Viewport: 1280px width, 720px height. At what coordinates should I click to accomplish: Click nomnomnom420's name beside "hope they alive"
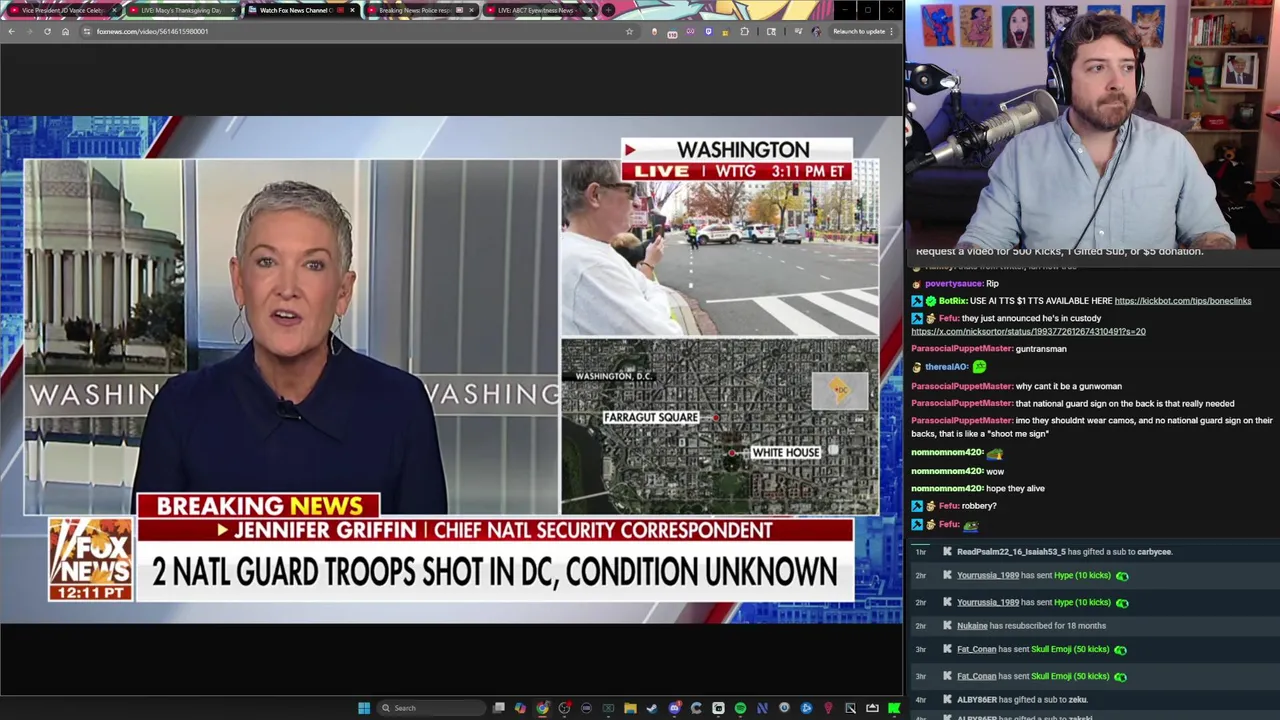point(947,488)
